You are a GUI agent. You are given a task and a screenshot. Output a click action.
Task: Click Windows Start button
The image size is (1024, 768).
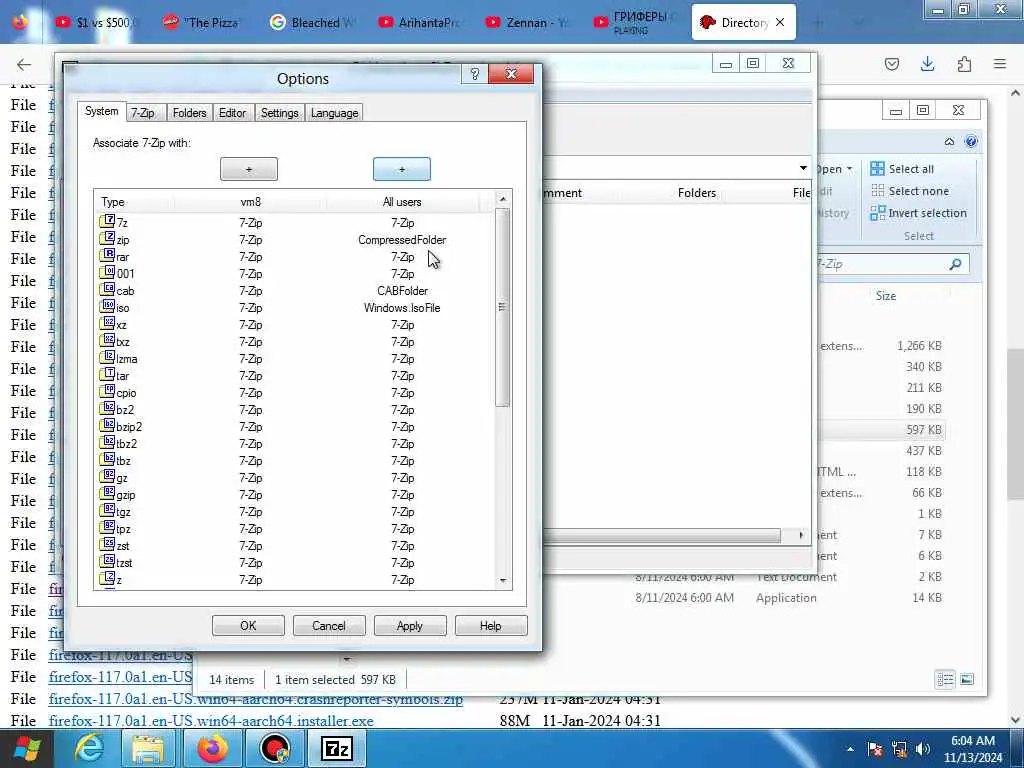(x=27, y=748)
